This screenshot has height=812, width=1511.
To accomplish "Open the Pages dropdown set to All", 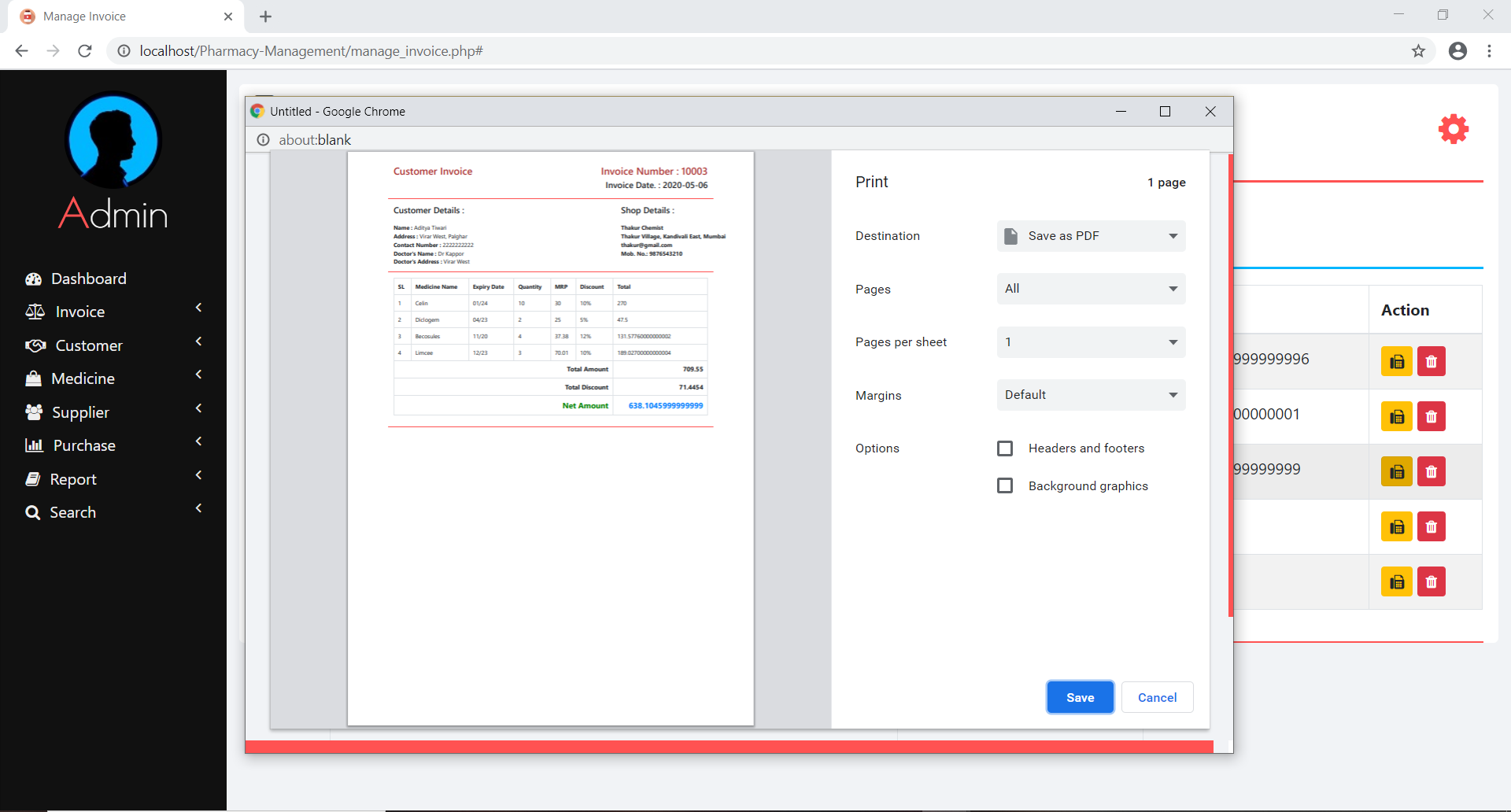I will pos(1091,289).
